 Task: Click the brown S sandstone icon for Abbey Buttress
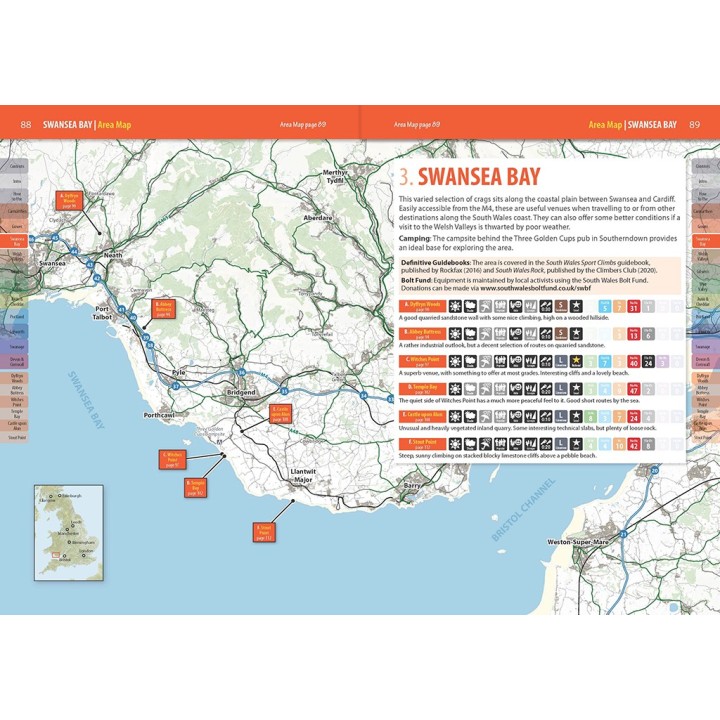561,334
